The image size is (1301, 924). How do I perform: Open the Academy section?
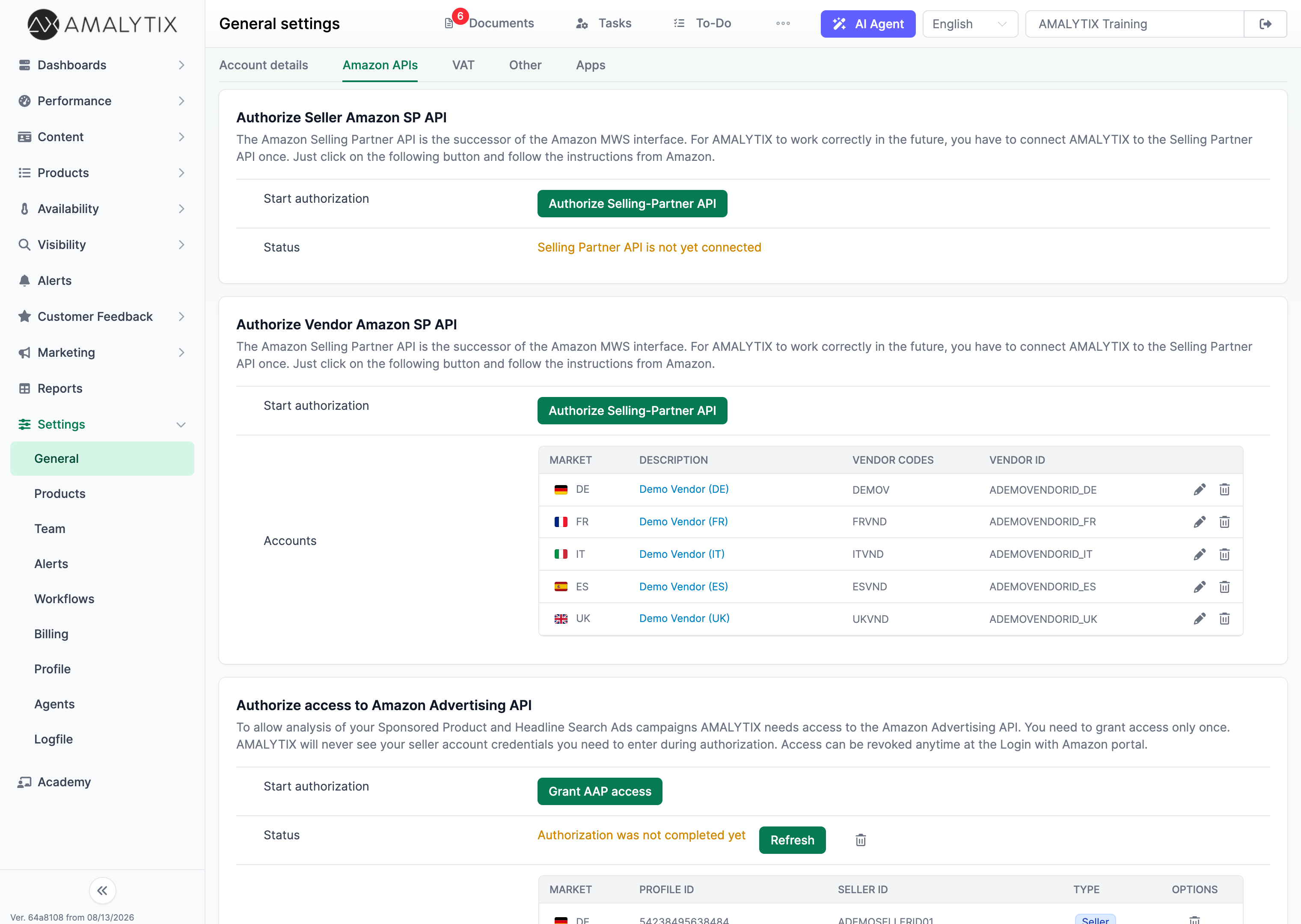click(102, 782)
